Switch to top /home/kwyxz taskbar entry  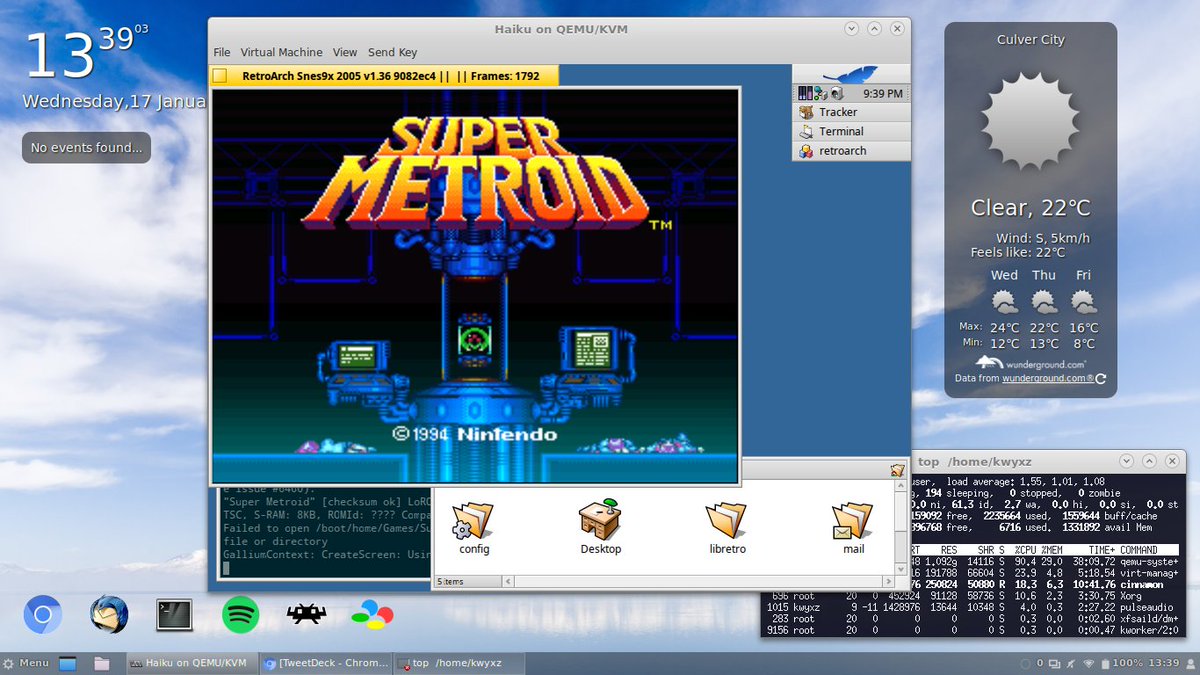(x=458, y=663)
